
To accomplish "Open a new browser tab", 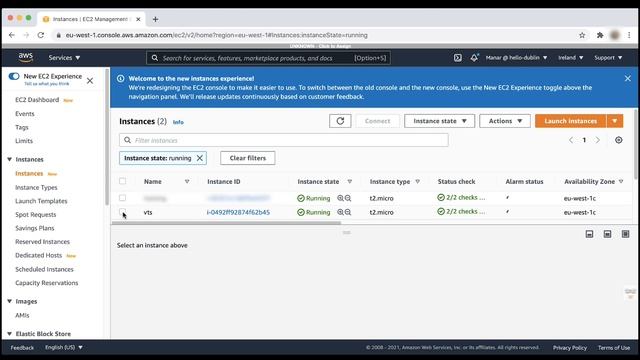I will 155,19.
